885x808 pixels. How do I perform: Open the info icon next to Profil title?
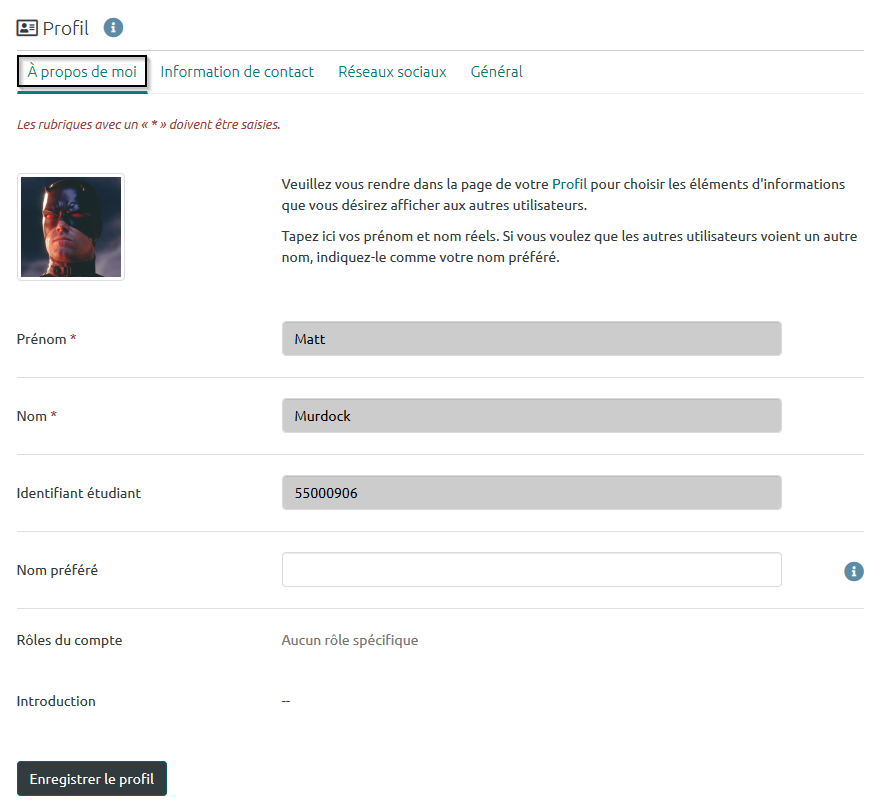pos(114,27)
